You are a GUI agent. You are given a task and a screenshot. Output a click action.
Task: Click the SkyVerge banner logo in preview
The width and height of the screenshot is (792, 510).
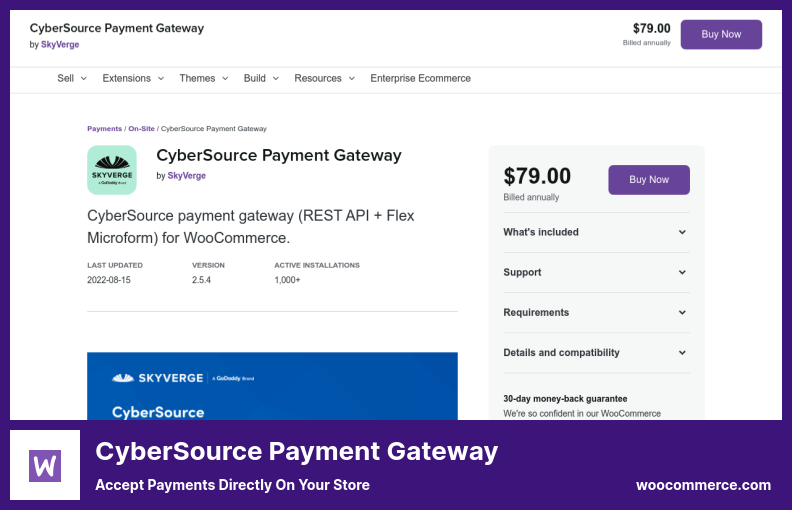click(160, 378)
